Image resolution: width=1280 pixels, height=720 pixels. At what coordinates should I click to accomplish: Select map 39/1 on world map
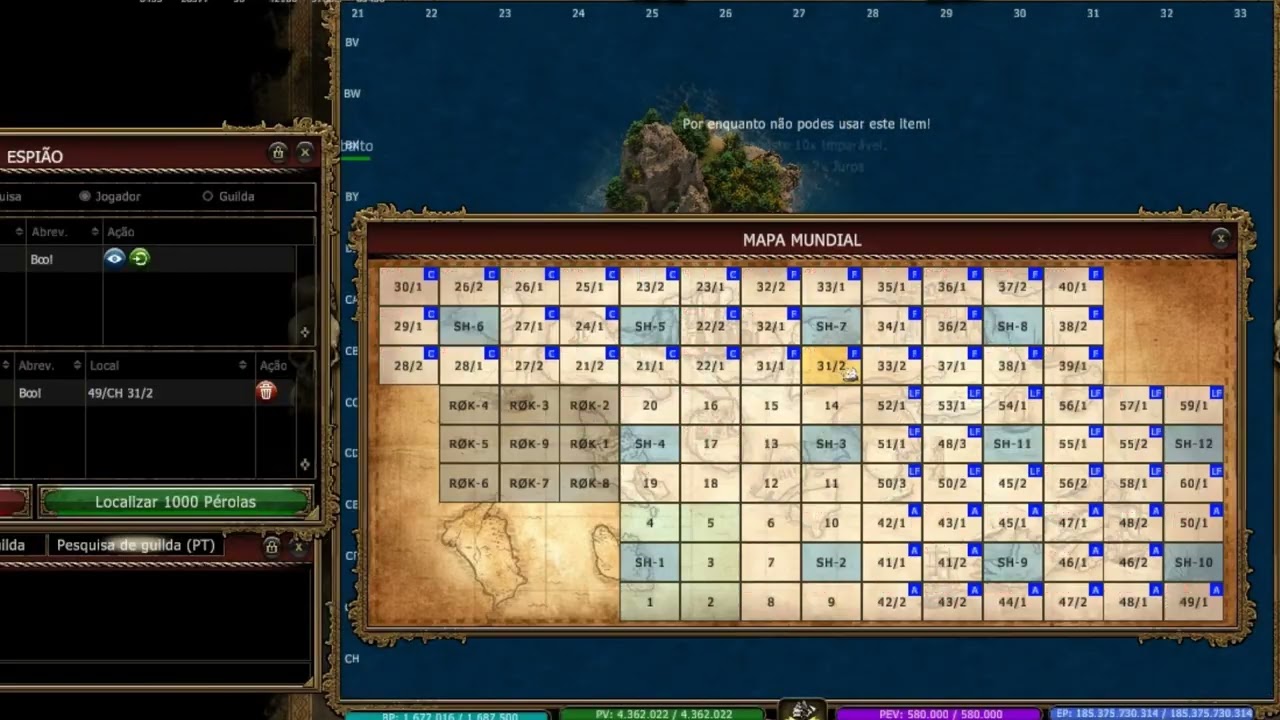[x=1073, y=366]
